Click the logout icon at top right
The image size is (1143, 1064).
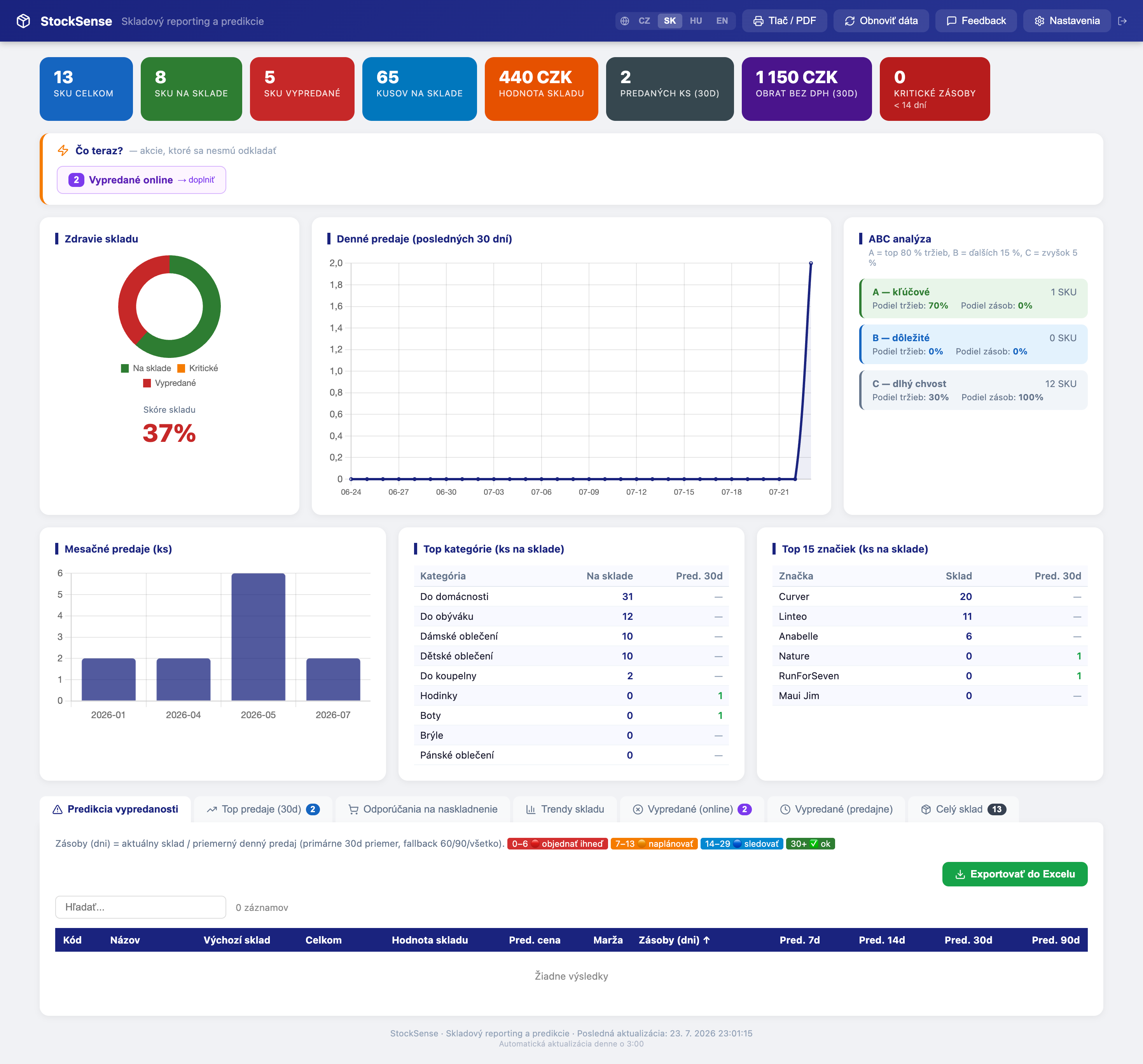pos(1122,21)
